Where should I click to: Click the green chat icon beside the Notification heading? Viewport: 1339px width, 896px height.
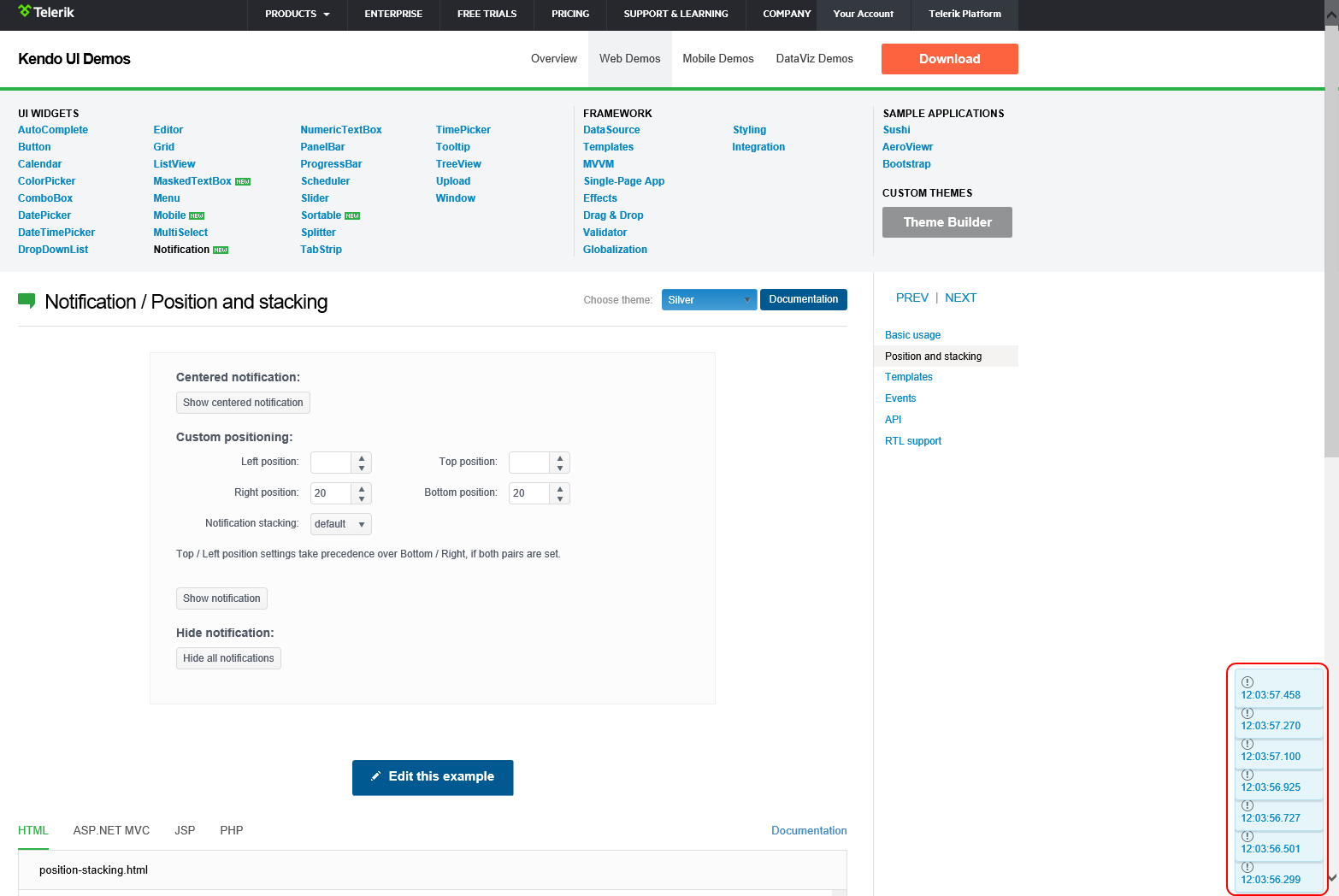pyautogui.click(x=27, y=301)
